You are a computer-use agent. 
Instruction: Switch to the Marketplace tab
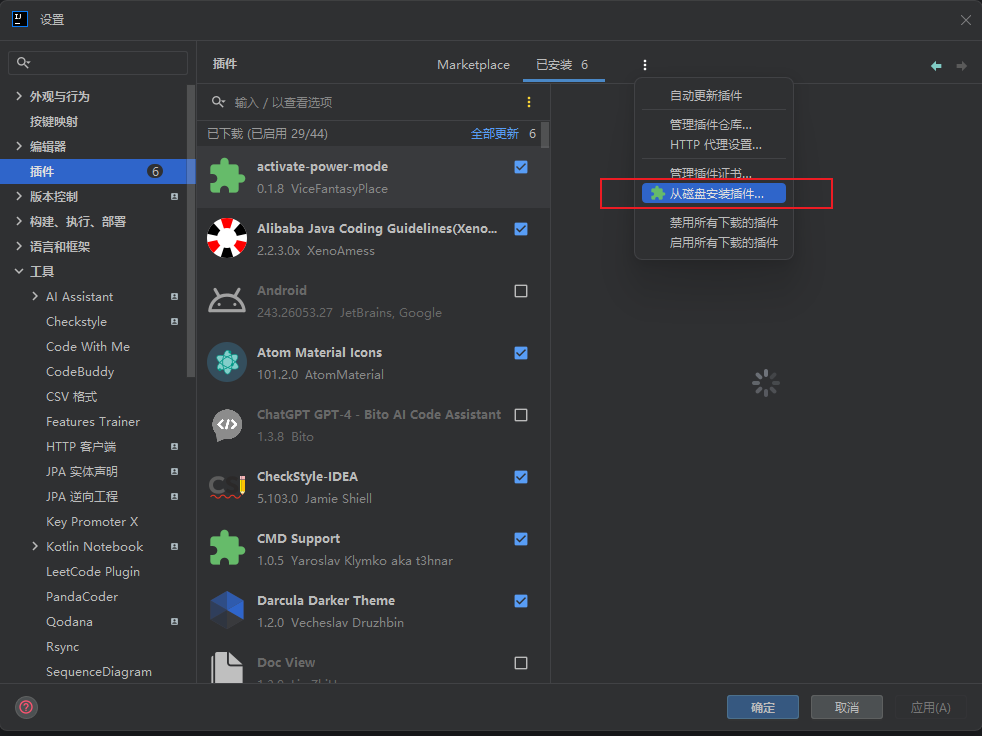473,65
